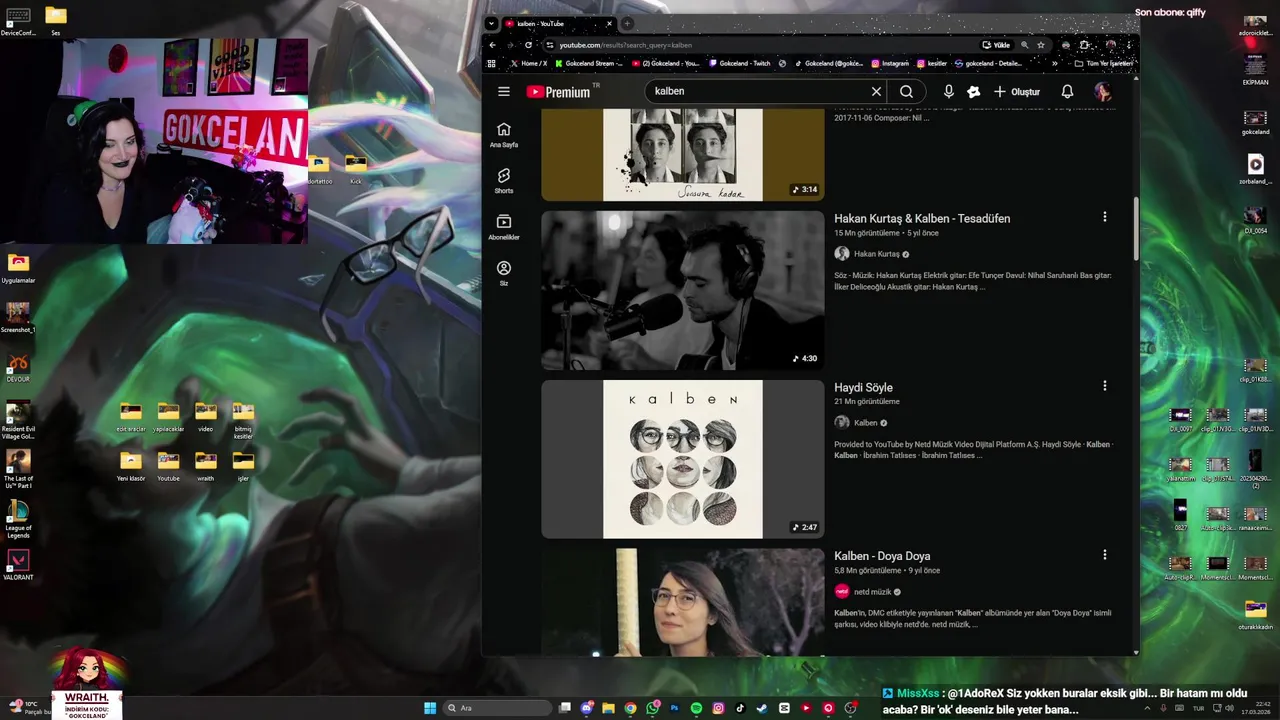Open the 'Kalben - Doya Doya' title
Screen dimensions: 1280x720
pyautogui.click(x=882, y=556)
